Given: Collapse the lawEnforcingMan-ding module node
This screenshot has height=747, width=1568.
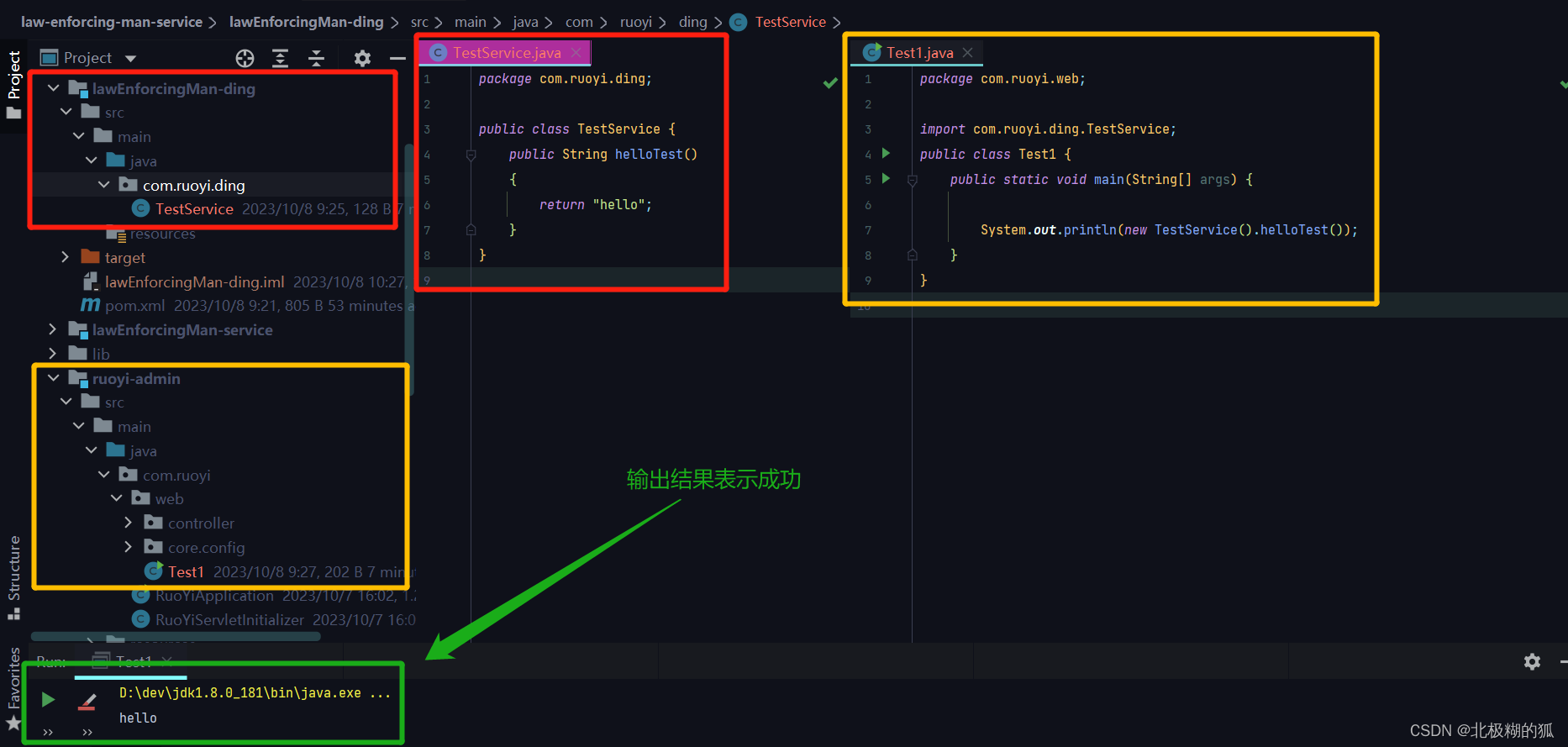Looking at the screenshot, I should point(54,87).
